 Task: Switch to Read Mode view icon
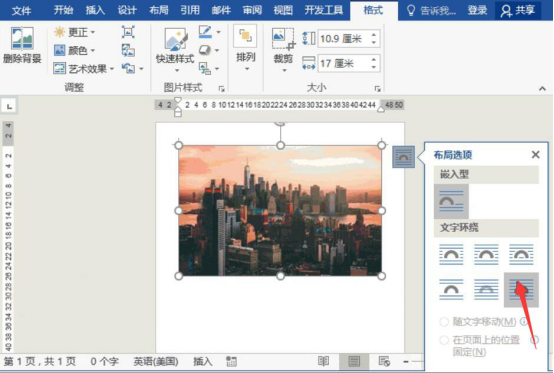click(323, 361)
